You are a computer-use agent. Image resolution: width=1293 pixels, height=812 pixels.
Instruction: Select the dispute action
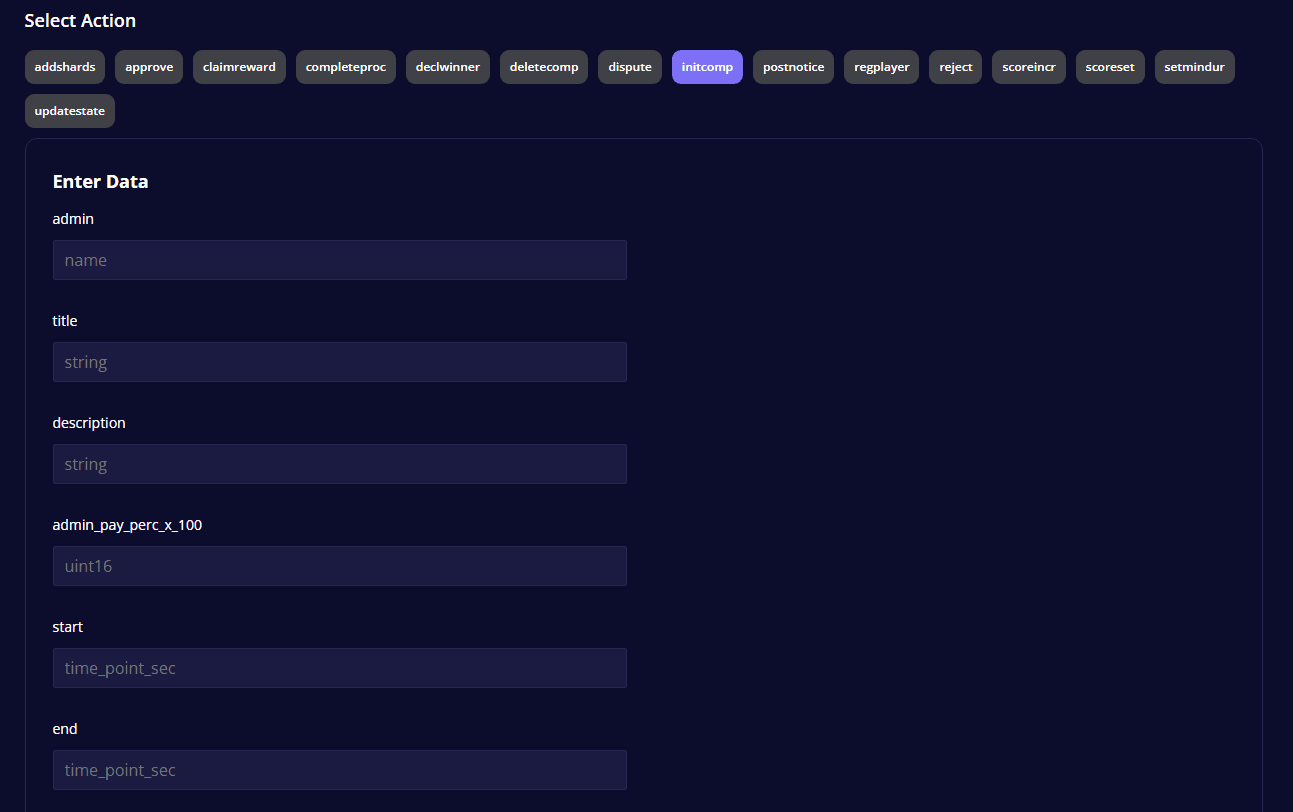(630, 67)
